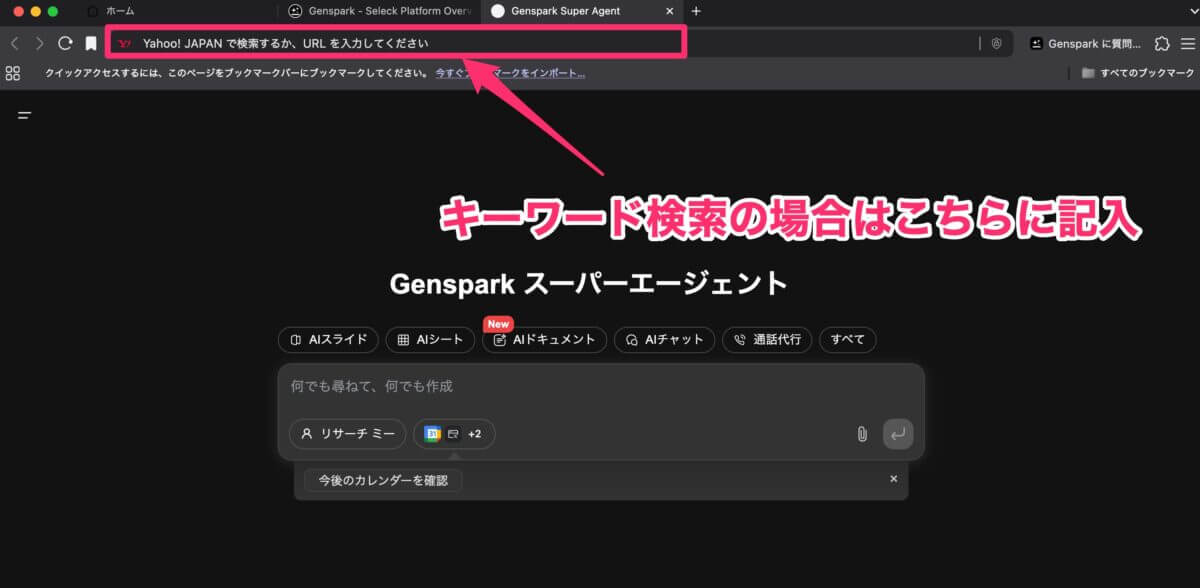Close the Genspark Super Agent tab
Screen dimensions: 1200x588
670,11
